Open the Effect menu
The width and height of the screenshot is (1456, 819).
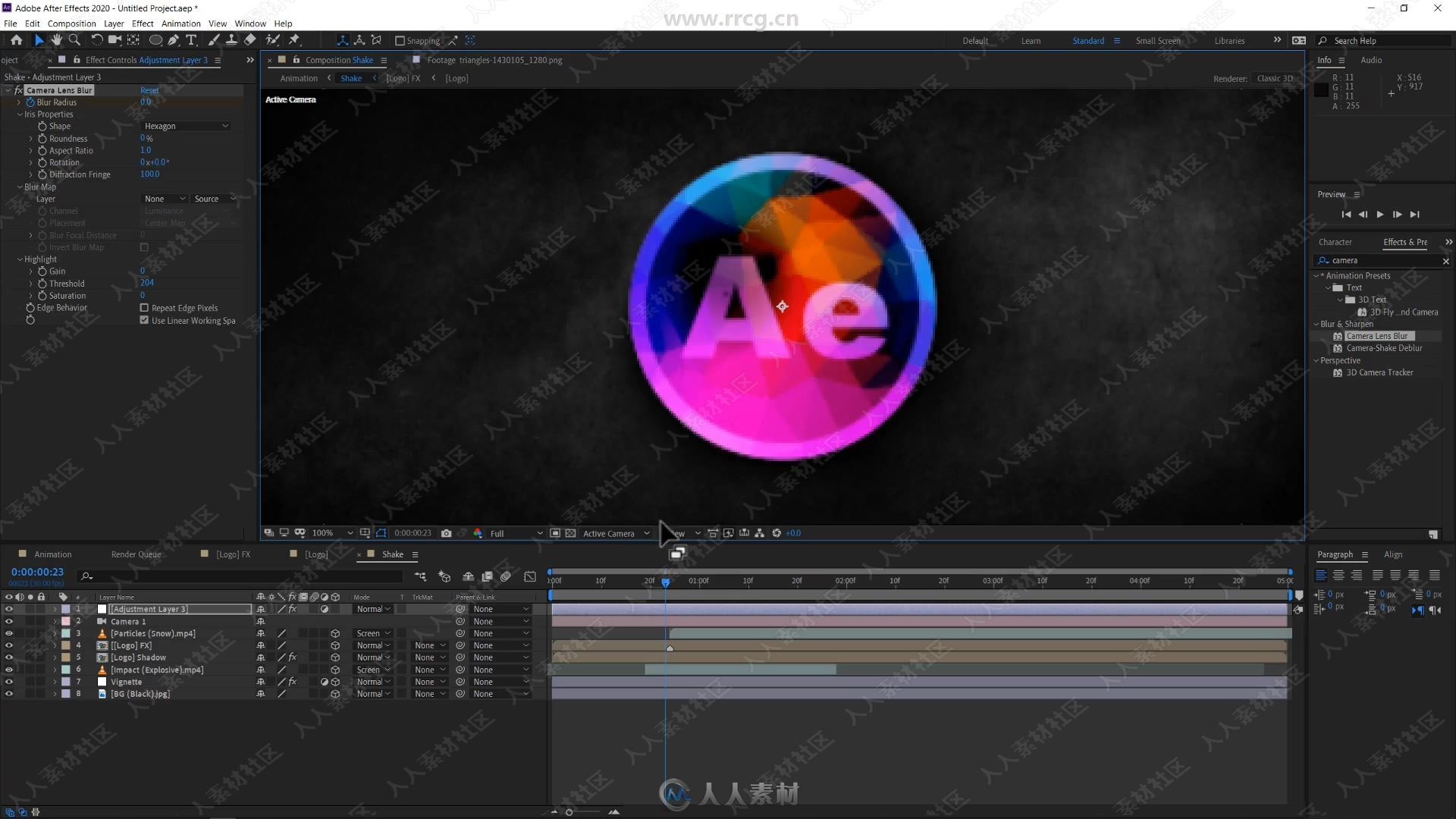(143, 24)
